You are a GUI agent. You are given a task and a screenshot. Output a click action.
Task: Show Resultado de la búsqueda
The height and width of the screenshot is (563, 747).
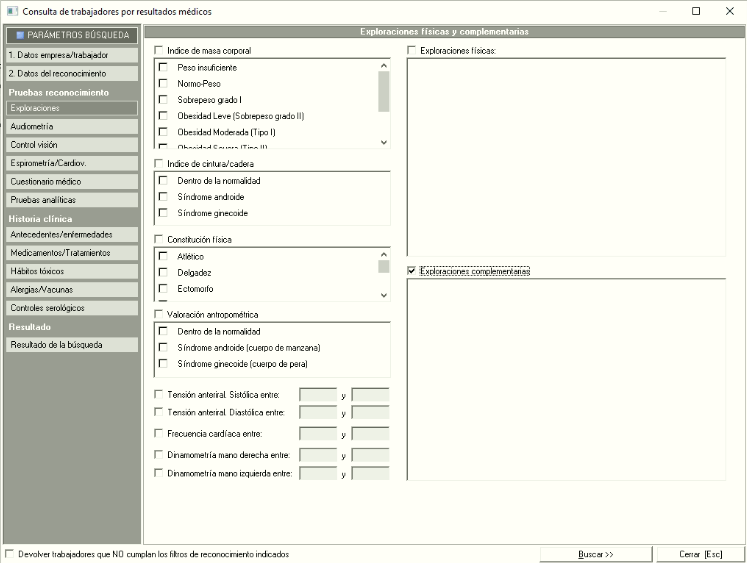[x=70, y=344]
